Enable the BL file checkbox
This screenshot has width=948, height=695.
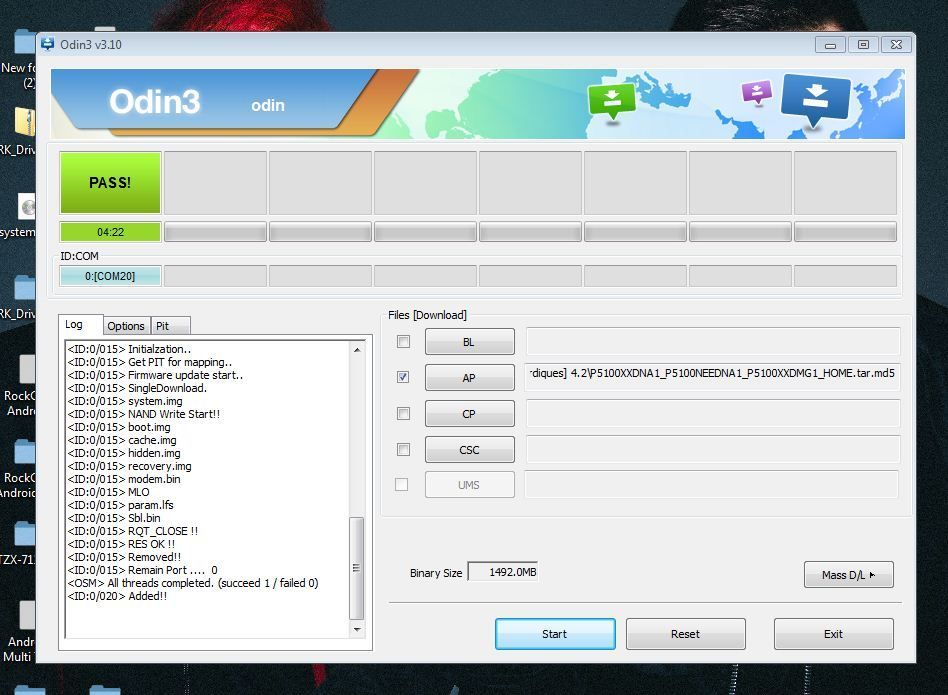(403, 342)
